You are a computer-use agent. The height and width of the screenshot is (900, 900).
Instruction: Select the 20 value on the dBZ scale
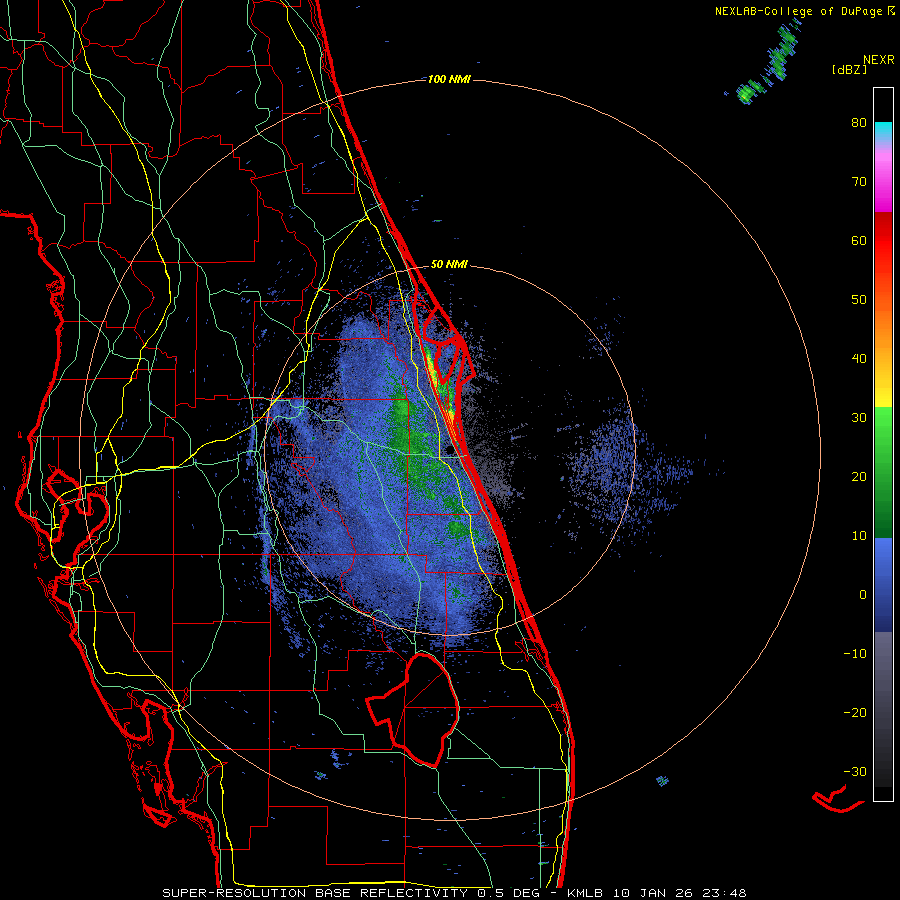859,477
